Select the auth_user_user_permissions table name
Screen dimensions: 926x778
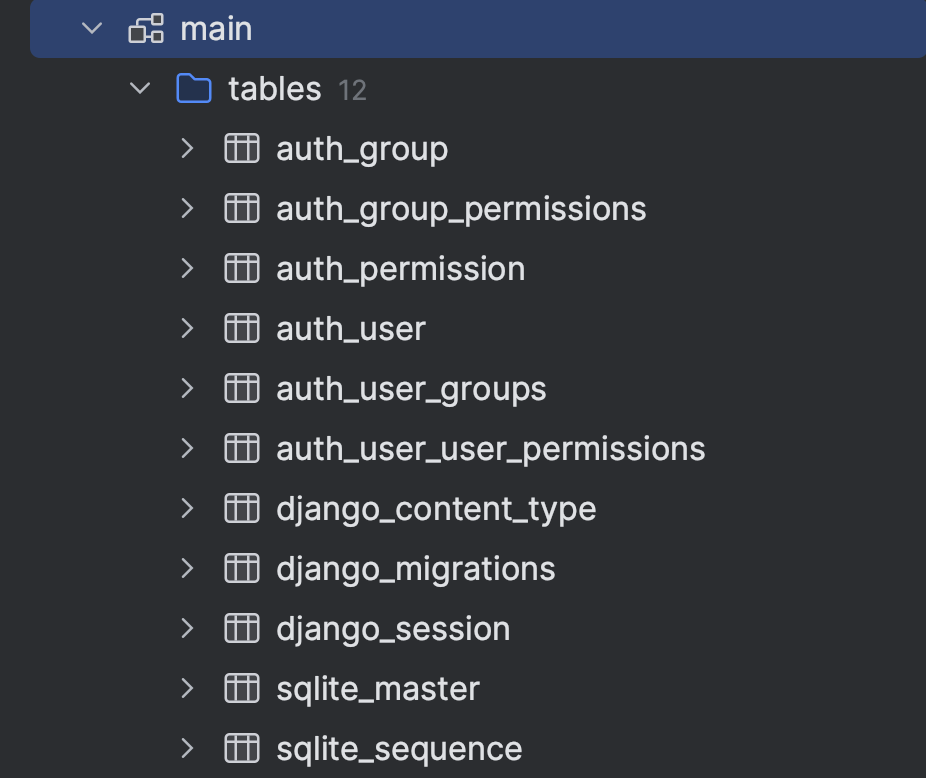pyautogui.click(x=490, y=449)
